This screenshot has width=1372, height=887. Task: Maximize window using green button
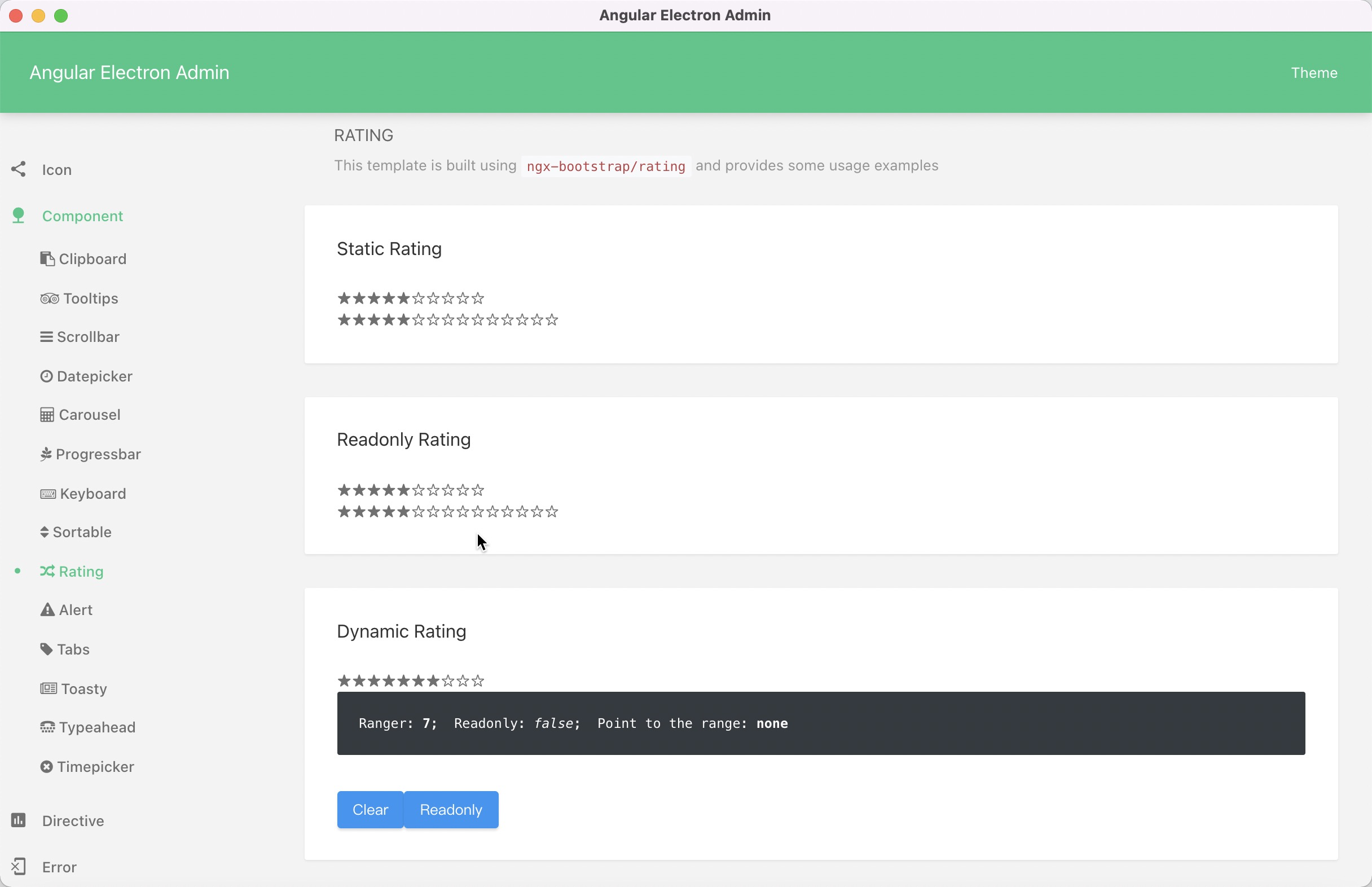click(61, 16)
